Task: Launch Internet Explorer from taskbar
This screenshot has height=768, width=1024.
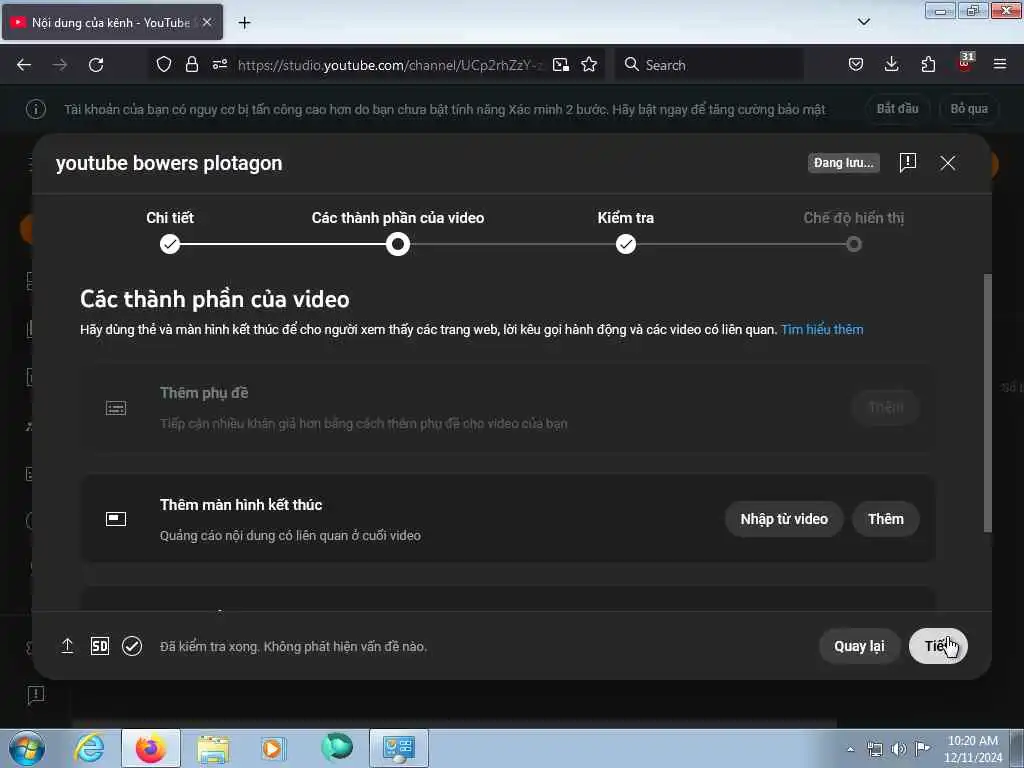Action: point(89,748)
